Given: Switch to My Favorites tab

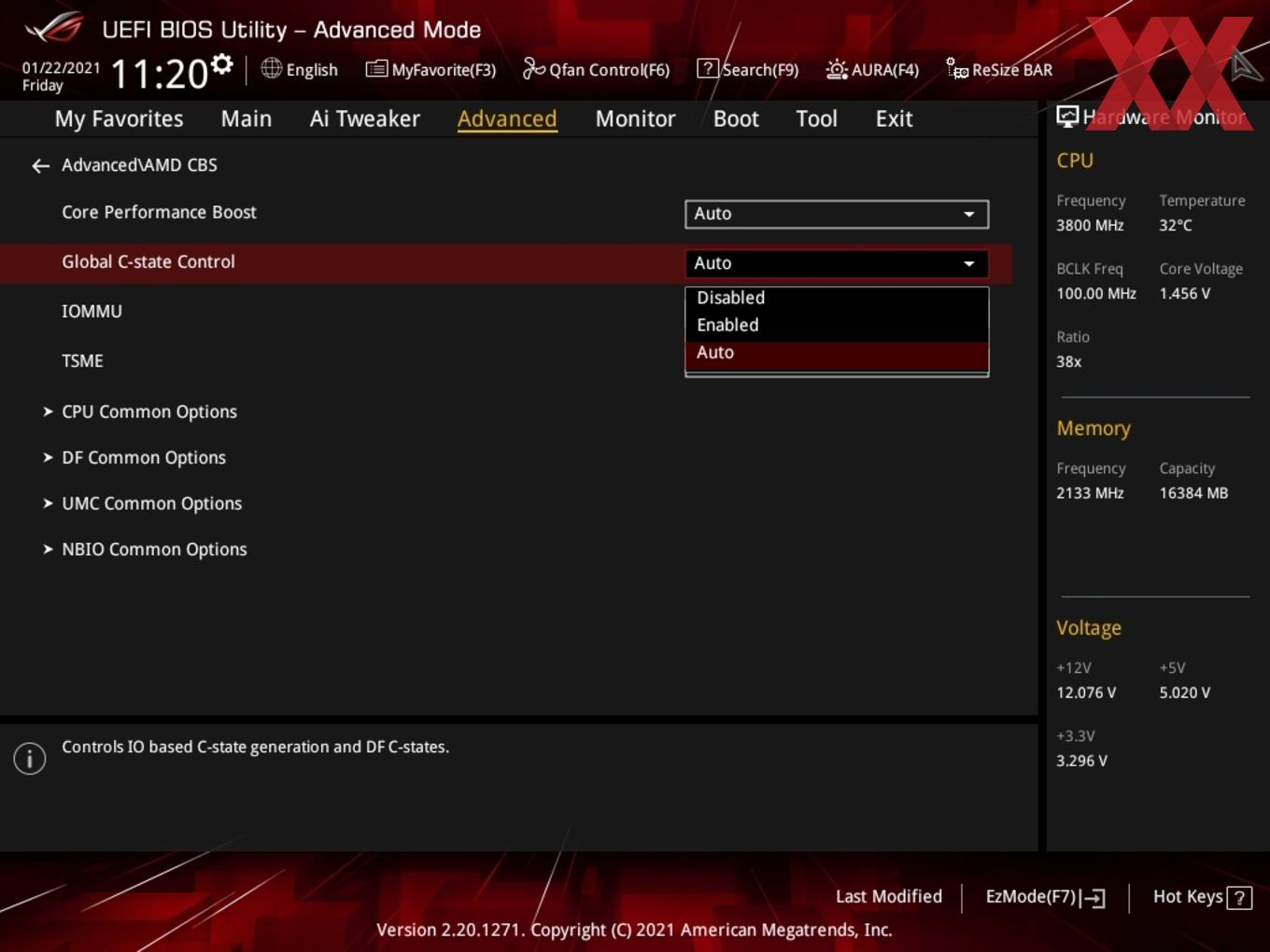Looking at the screenshot, I should tap(119, 119).
